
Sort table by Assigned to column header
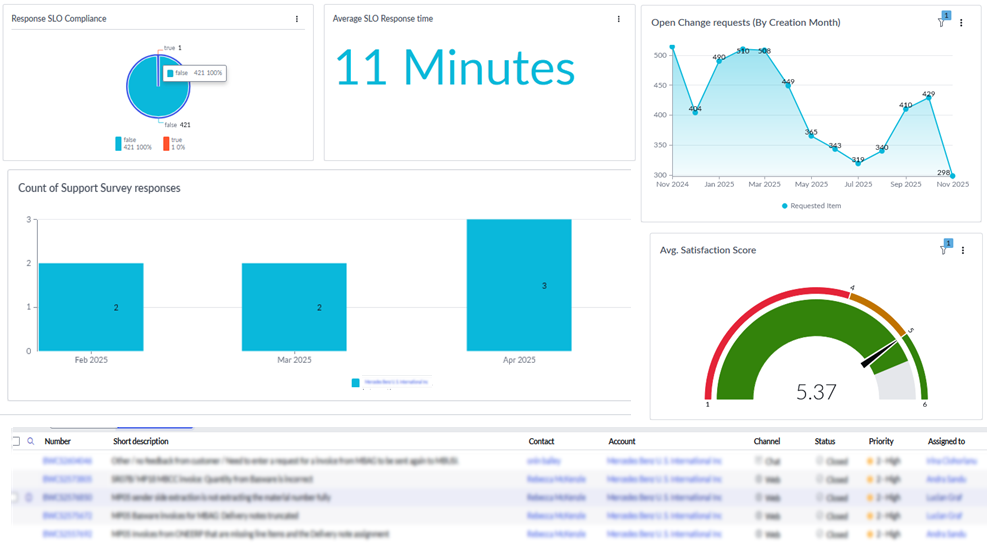click(x=946, y=441)
